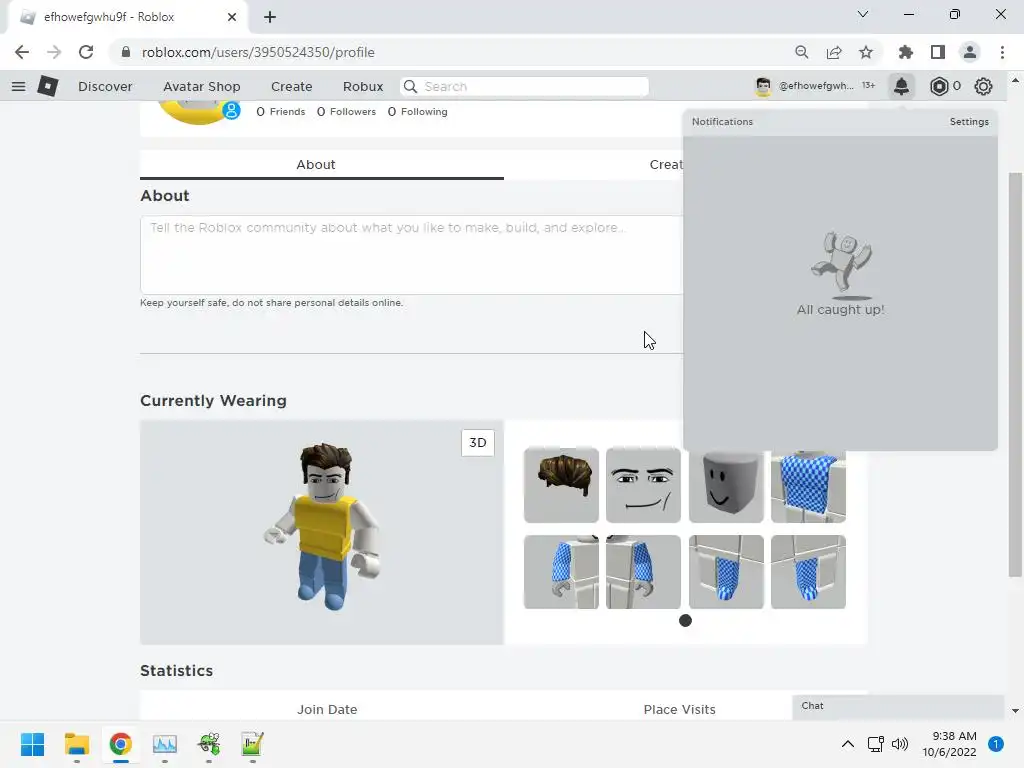The image size is (1024, 768).
Task: Open the Followers count link
Action: pyautogui.click(x=347, y=112)
